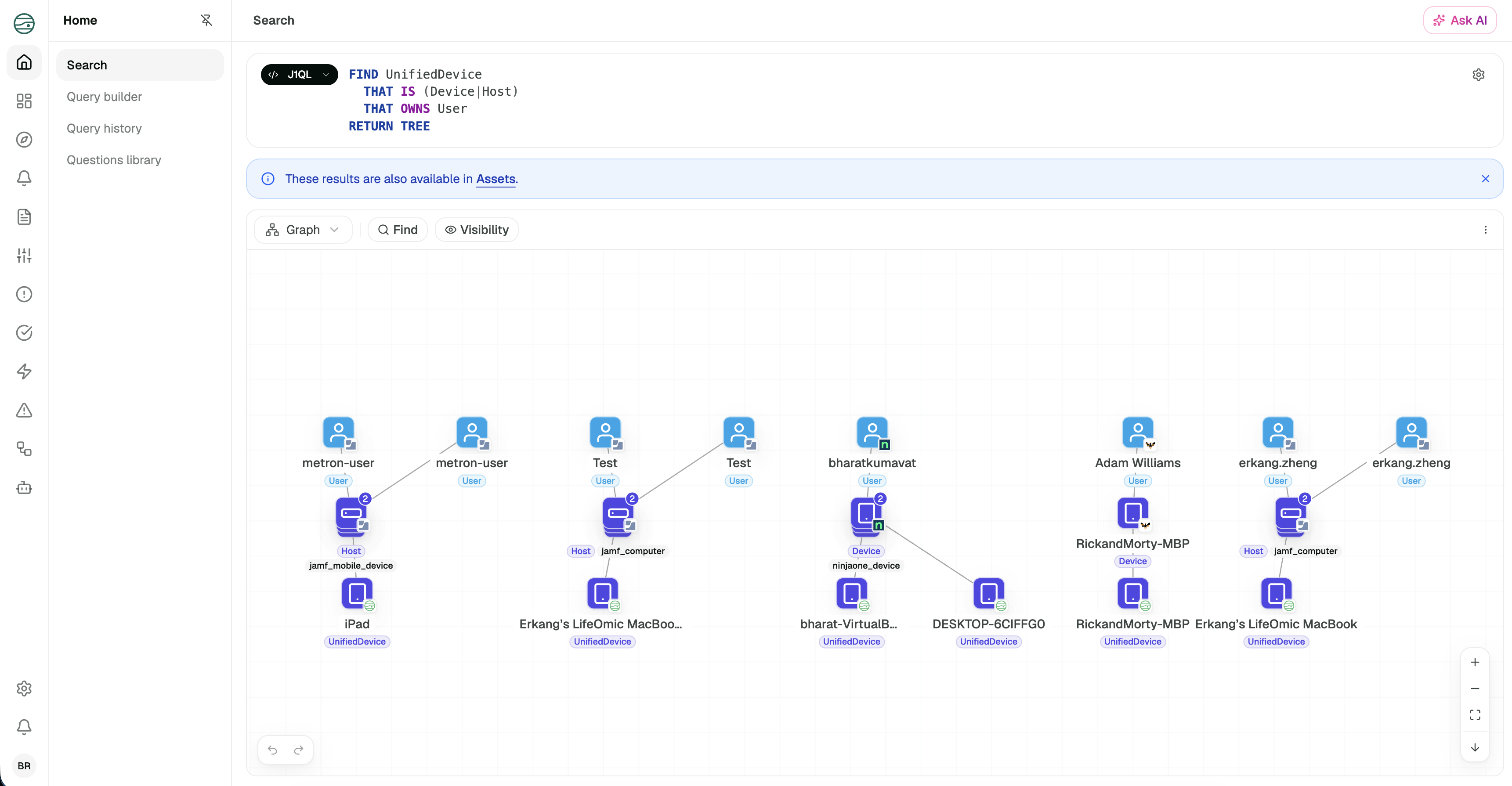
Task: Open the circled checkmark compliance icon
Action: [x=24, y=332]
